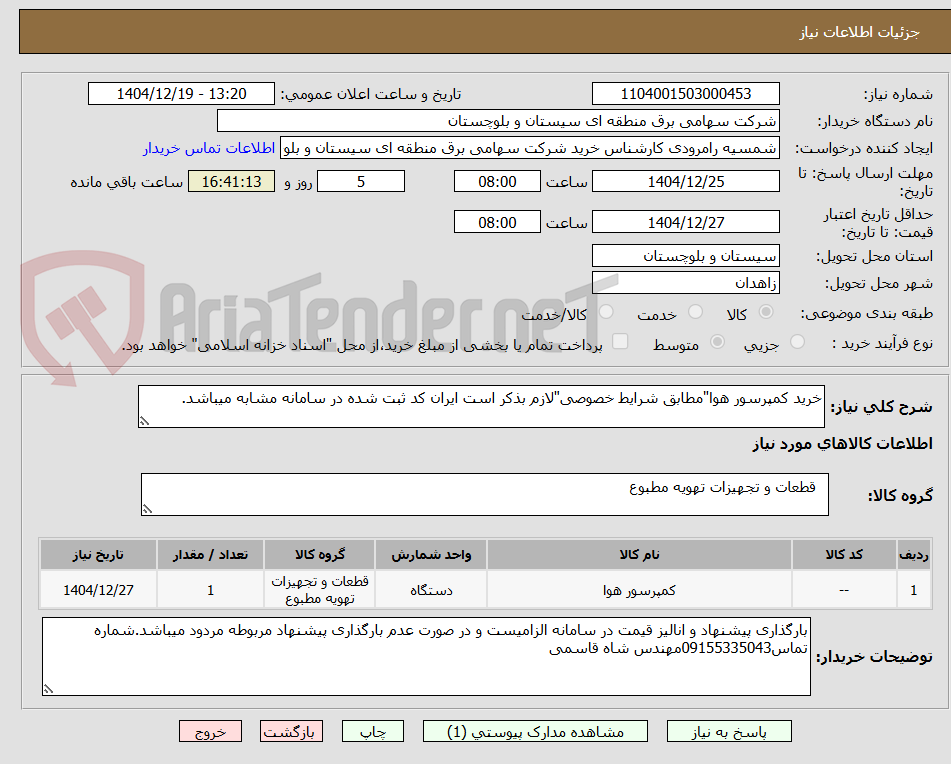Click the request creator field
The height and width of the screenshot is (764, 951).
(x=529, y=149)
